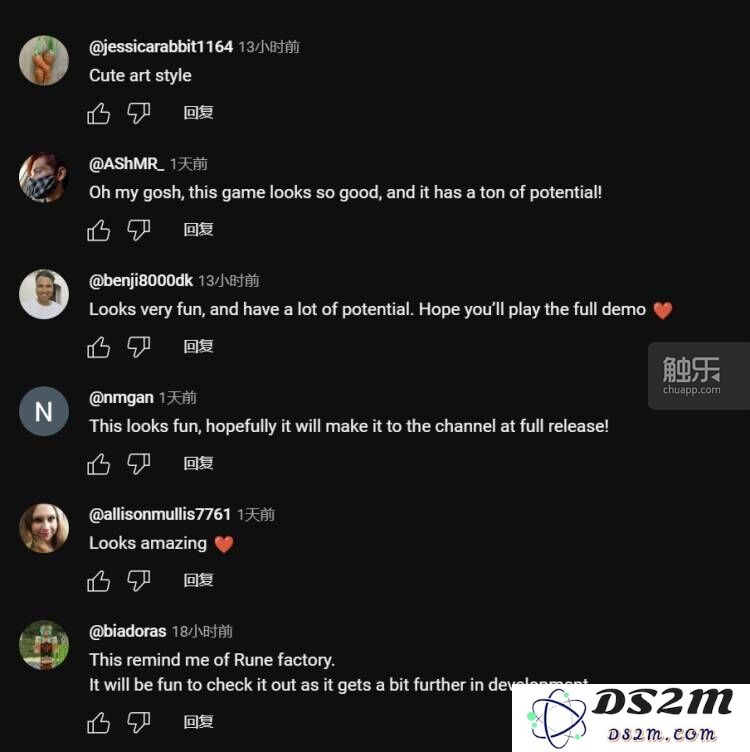Dislike @biadoras's Rune factory comment

coord(139,722)
